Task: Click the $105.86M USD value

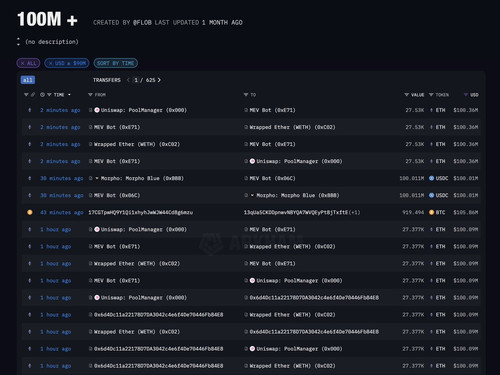Action: [x=465, y=212]
